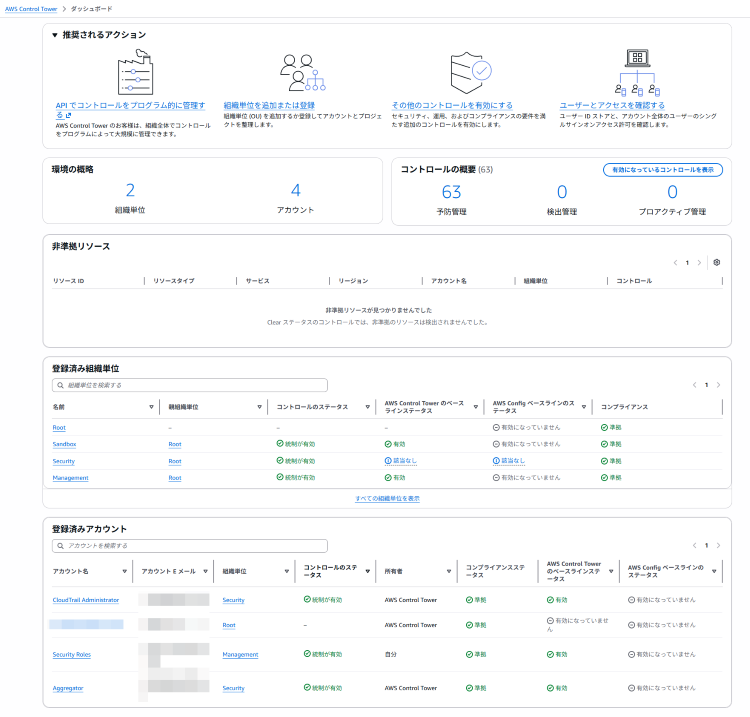Image resolution: width=750 pixels, height=717 pixels.
Task: Sort by AWS Control Tower のベースラインステータス in the OU table
Action: [x=475, y=407]
